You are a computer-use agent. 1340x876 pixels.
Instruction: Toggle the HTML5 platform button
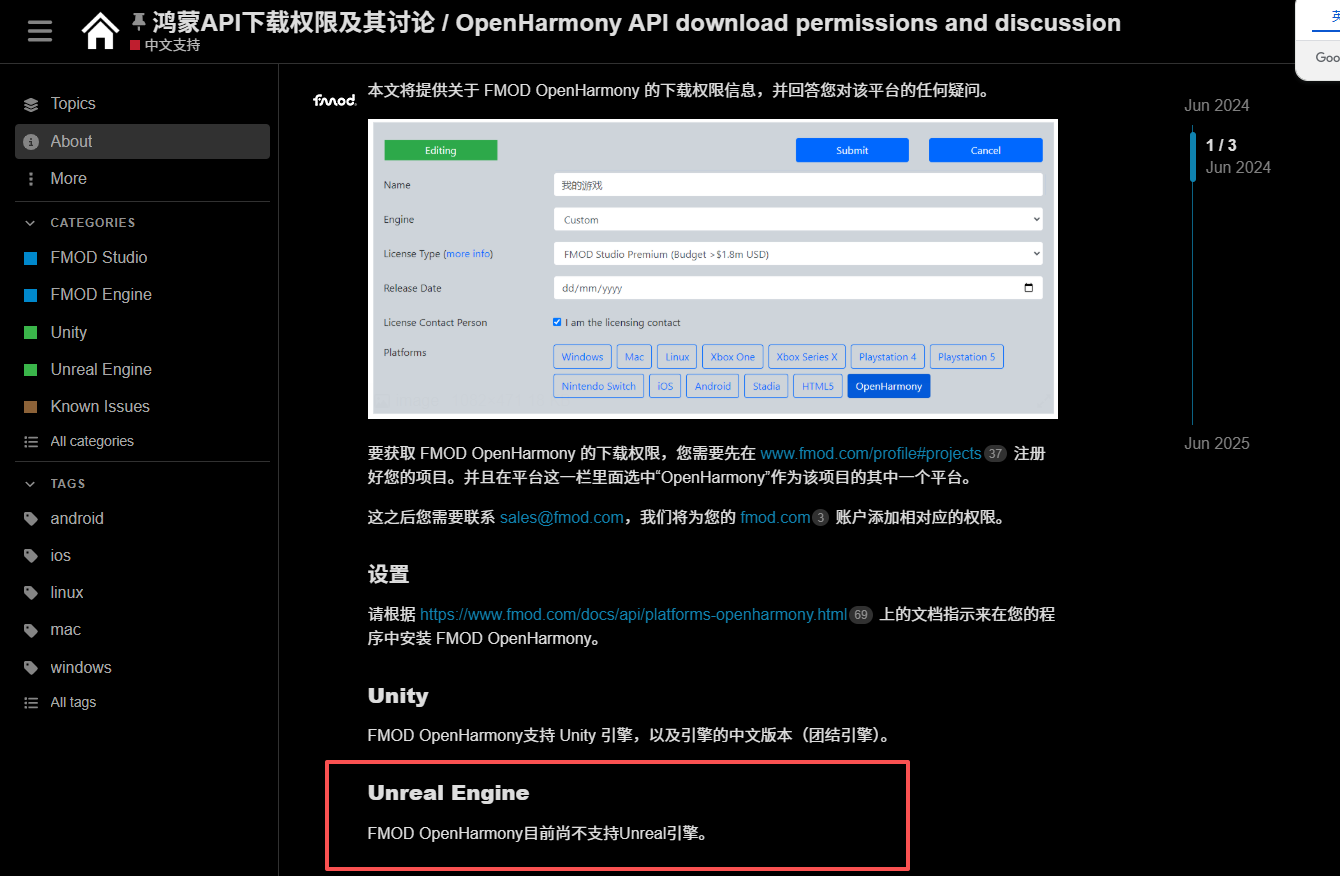pyautogui.click(x=817, y=386)
